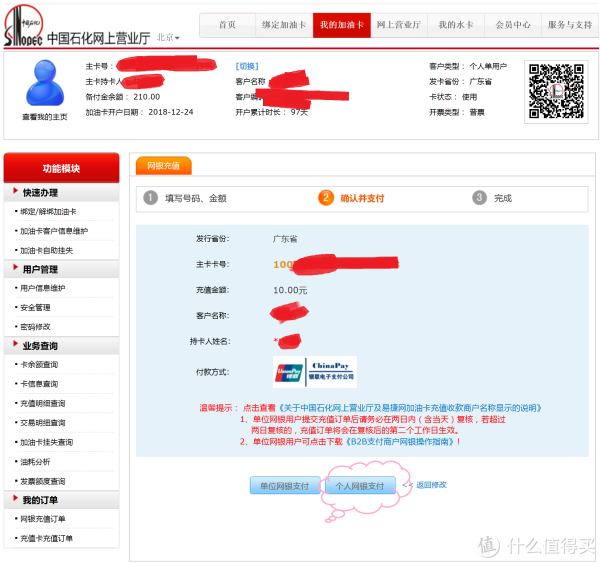Open 加油卡自助挂失 in the sidebar

46,251
